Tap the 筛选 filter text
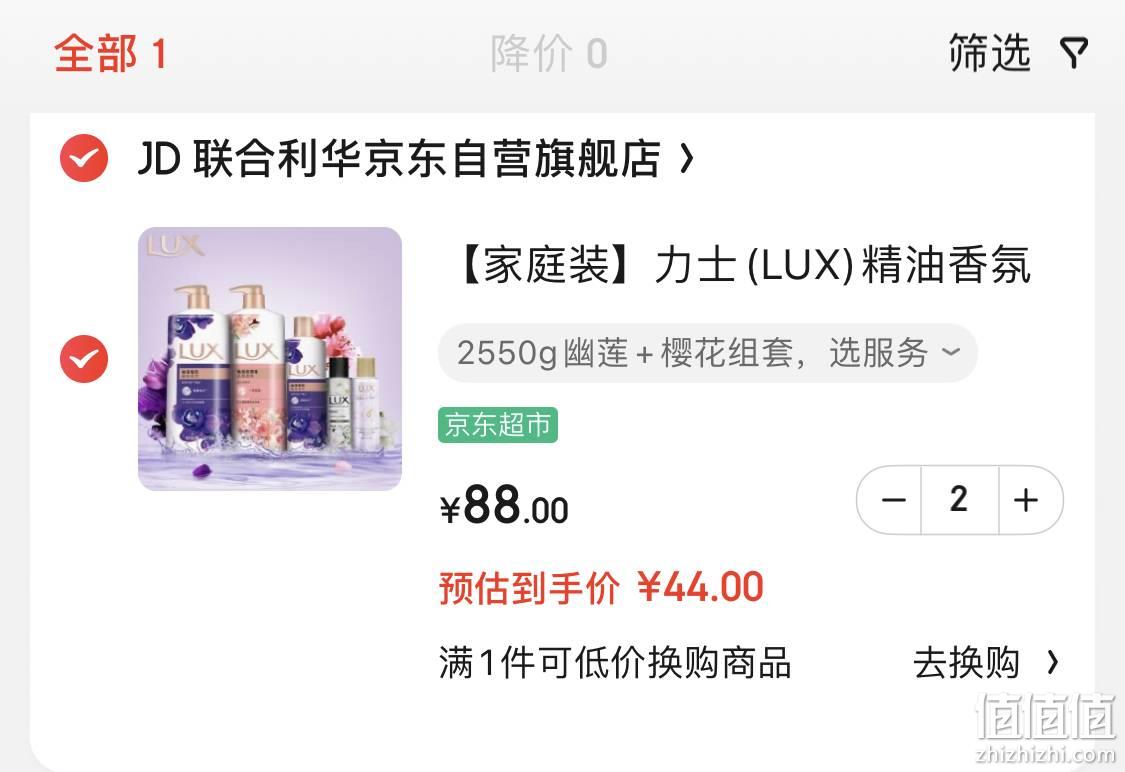Viewport: 1125px width, 772px height. pyautogui.click(x=989, y=53)
